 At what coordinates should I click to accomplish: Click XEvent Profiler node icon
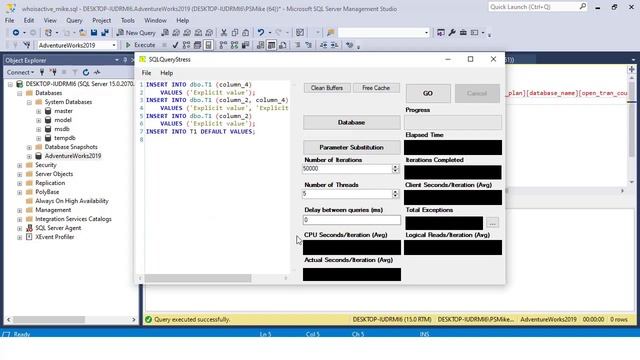click(29, 237)
